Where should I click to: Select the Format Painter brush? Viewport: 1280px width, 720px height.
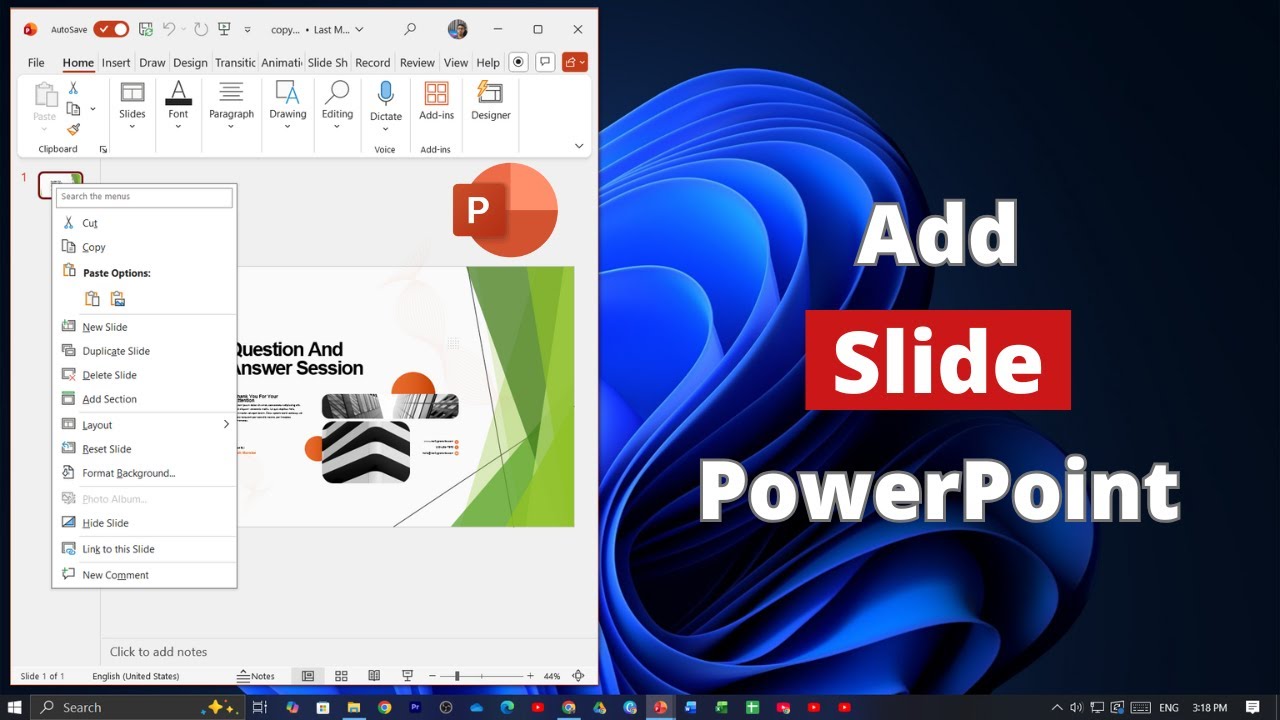coord(73,129)
